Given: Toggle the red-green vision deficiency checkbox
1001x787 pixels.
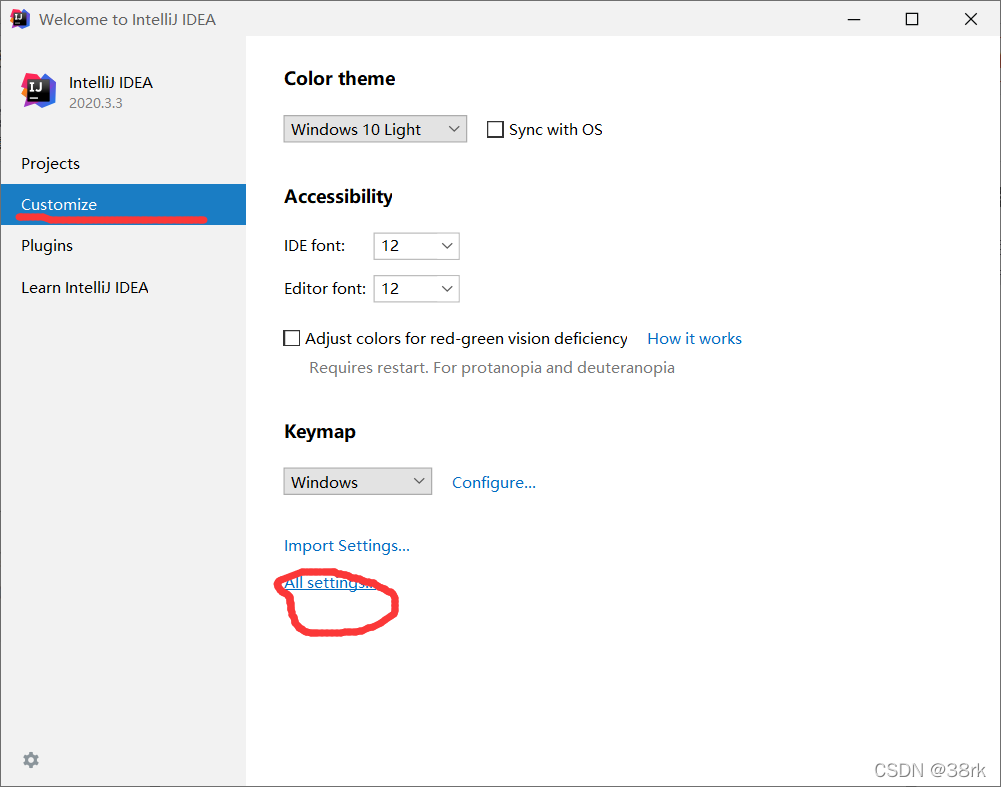Looking at the screenshot, I should click(291, 338).
